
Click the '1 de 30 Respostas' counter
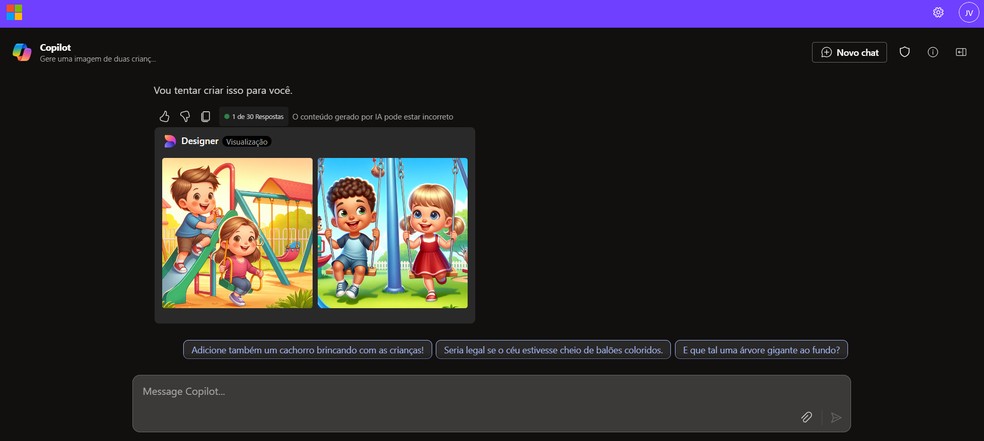pyautogui.click(x=254, y=117)
